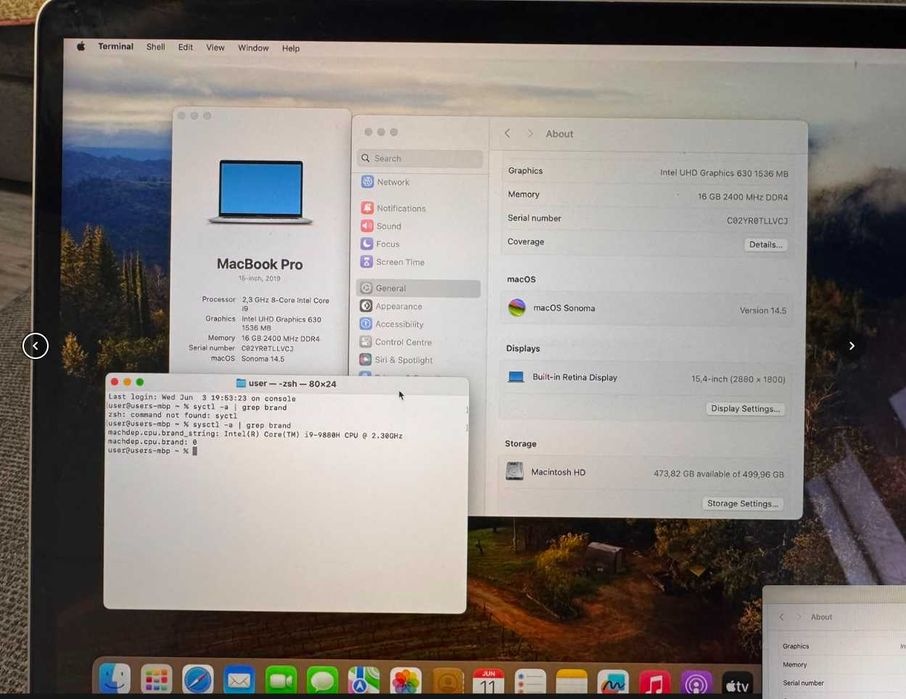Open Reminders from the Dock
Viewport: 906px width, 699px height.
tap(530, 683)
